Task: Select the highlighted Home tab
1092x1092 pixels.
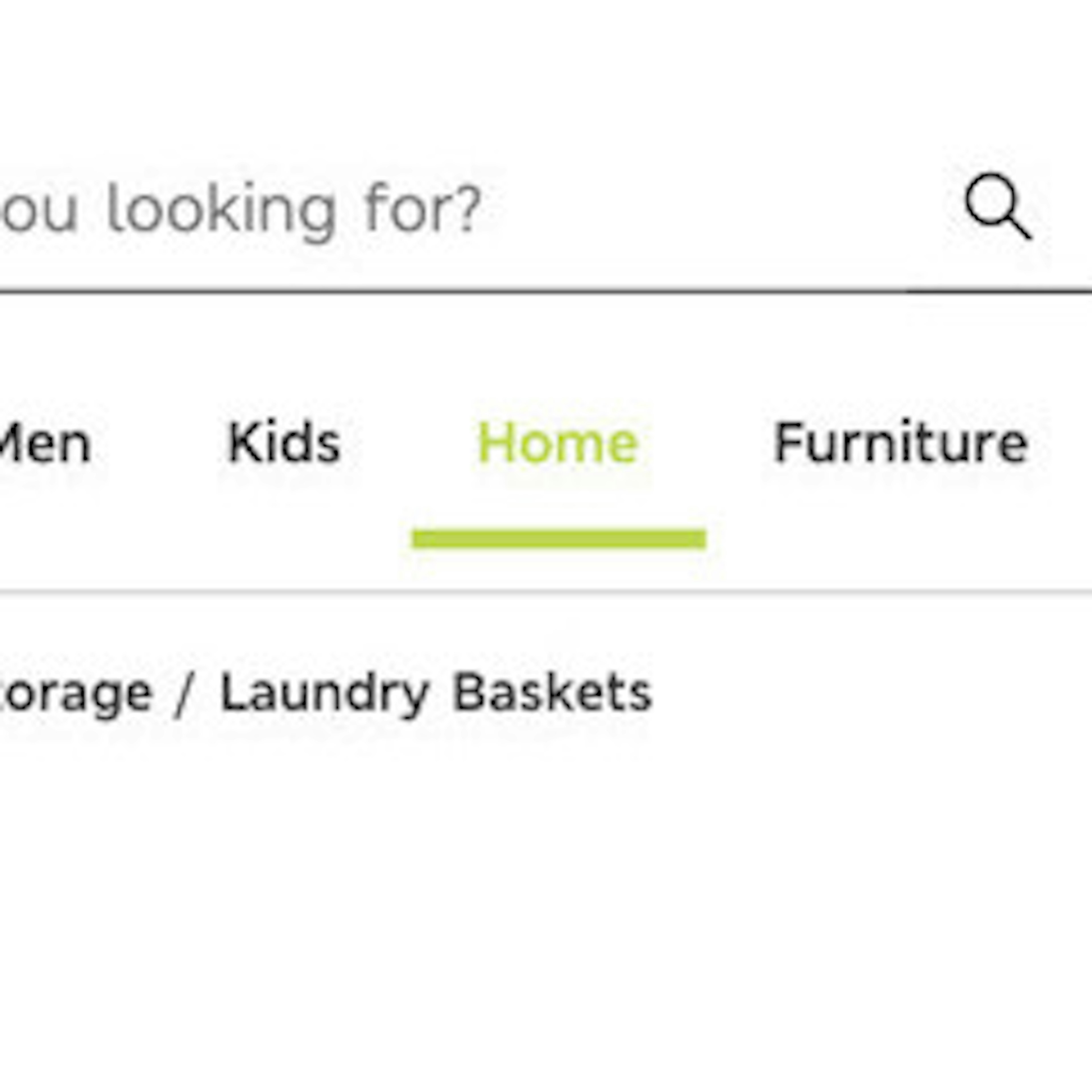Action: pos(558,443)
